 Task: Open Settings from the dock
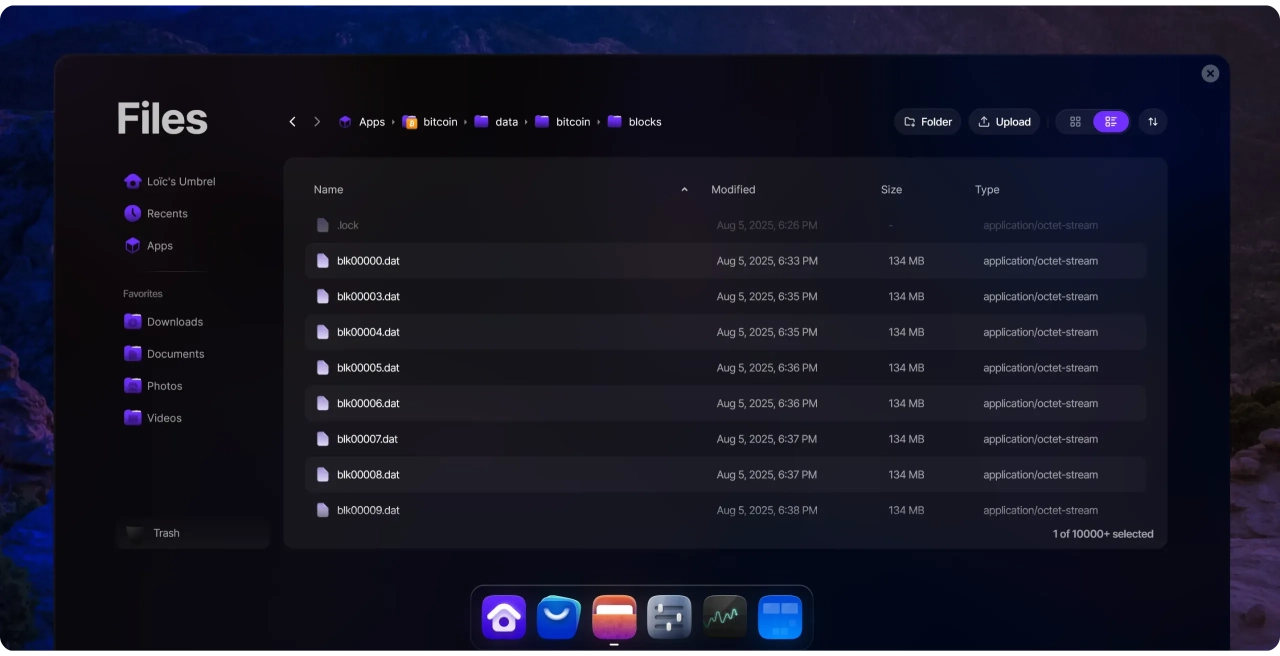[669, 617]
